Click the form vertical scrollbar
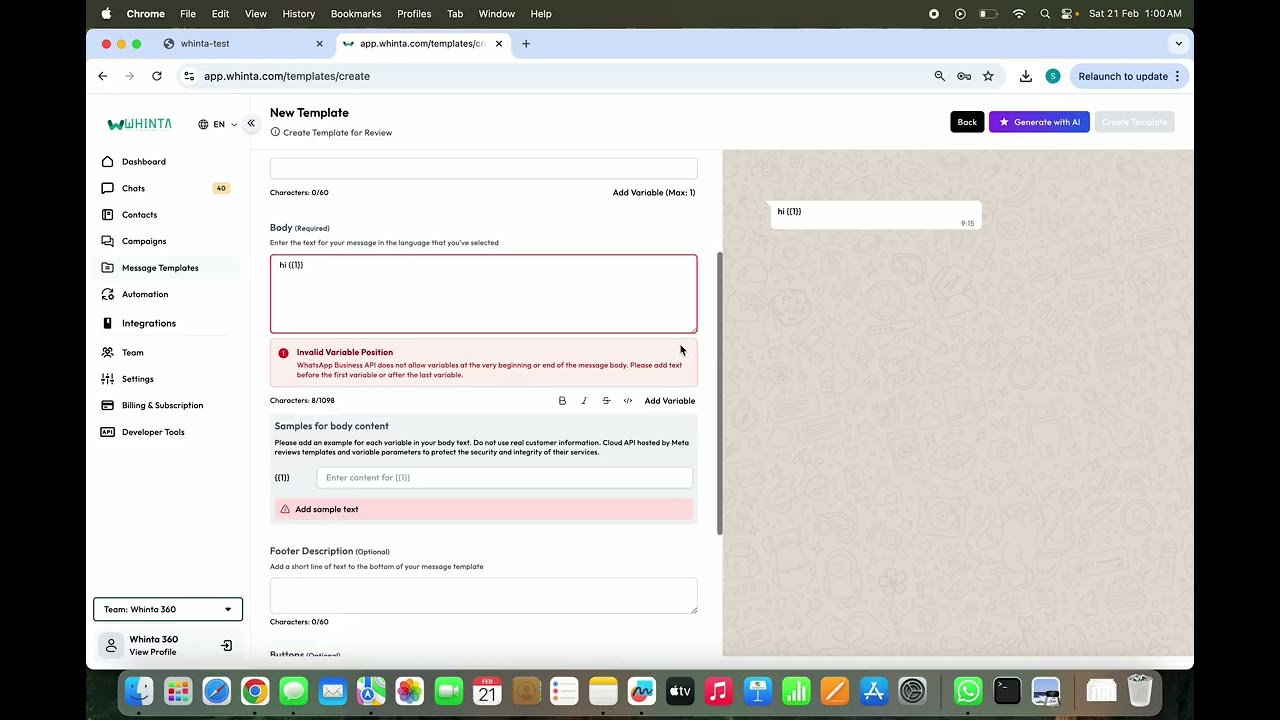1280x720 pixels. (719, 393)
